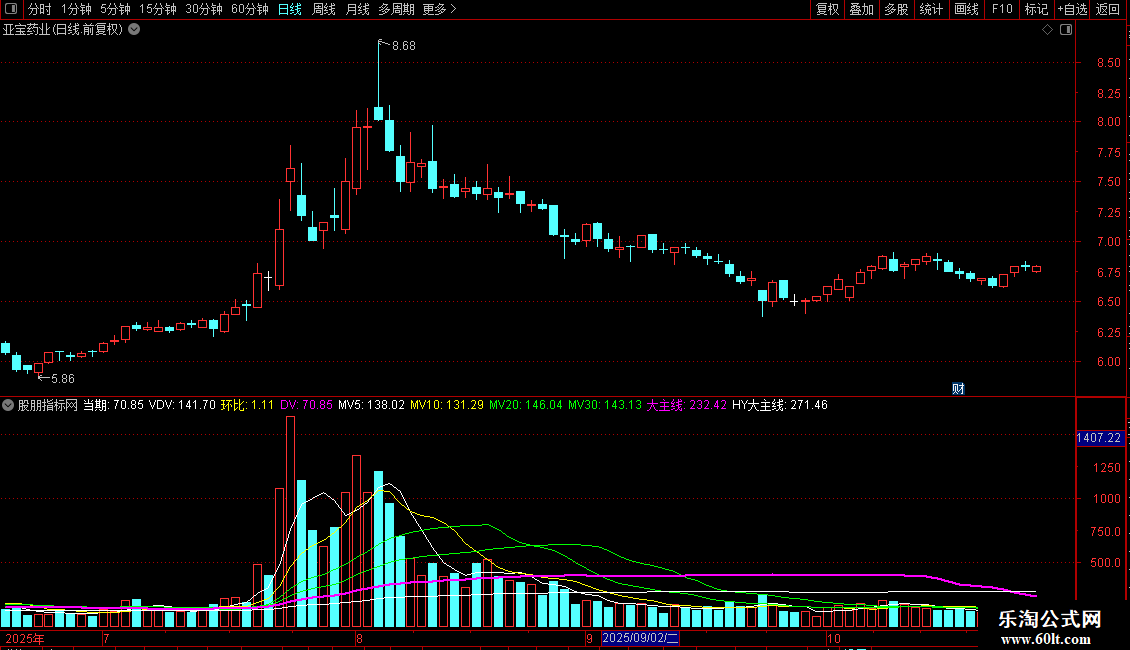The width and height of the screenshot is (1130, 650).
Task: Switch to 月线 monthly chart
Action: tap(357, 9)
